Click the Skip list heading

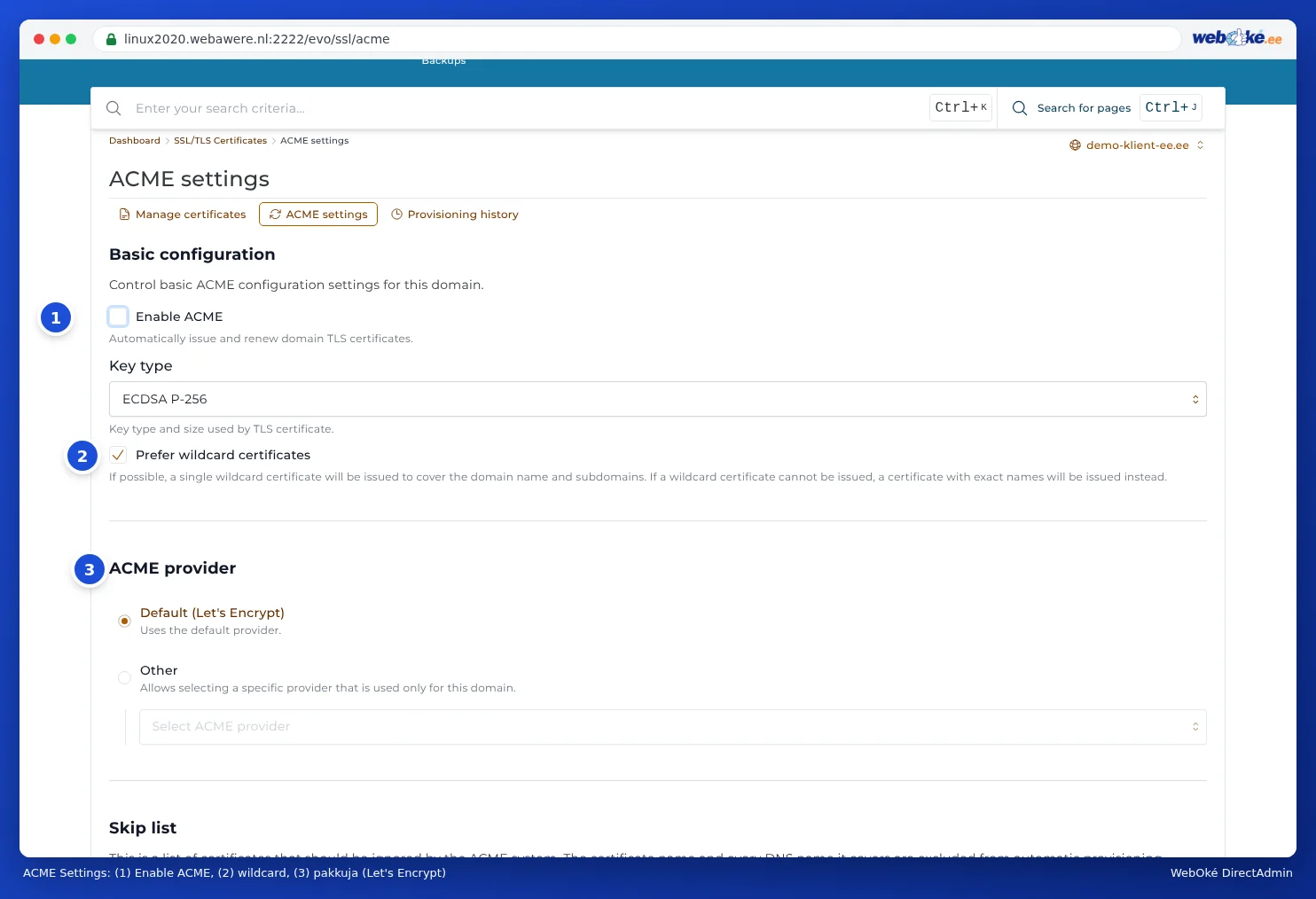(143, 828)
